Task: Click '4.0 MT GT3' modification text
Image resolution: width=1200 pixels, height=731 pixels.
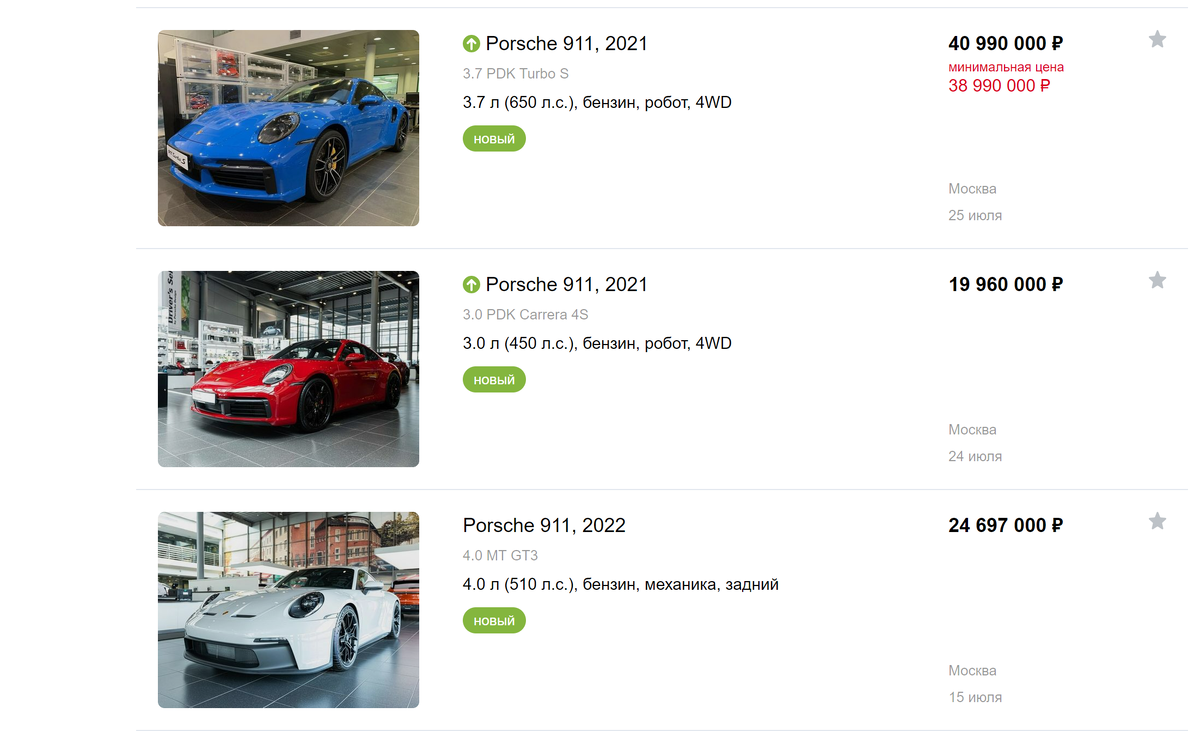Action: pyautogui.click(x=500, y=555)
